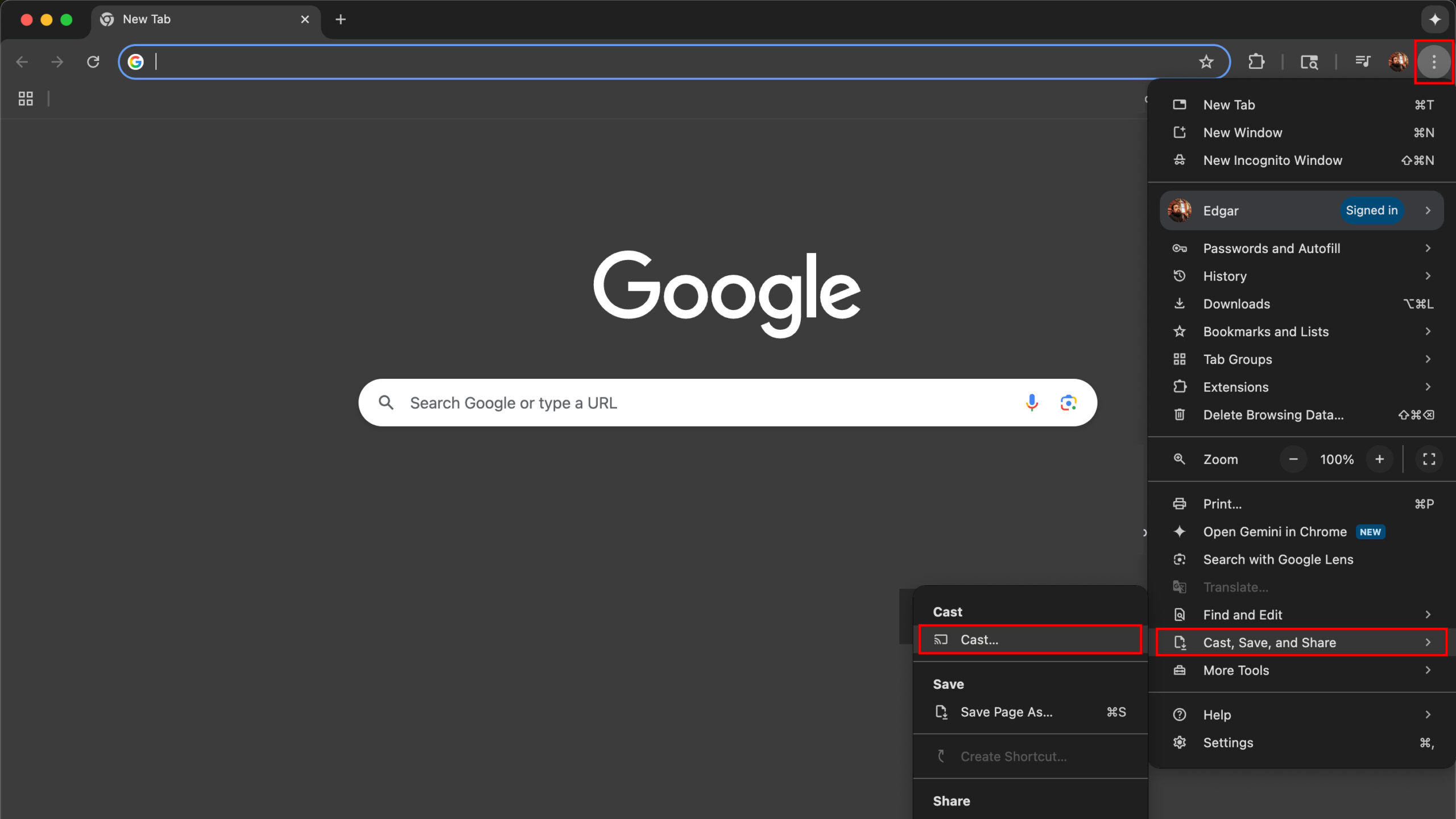
Task: Open Google Lens camera search icon
Action: coord(1068,403)
